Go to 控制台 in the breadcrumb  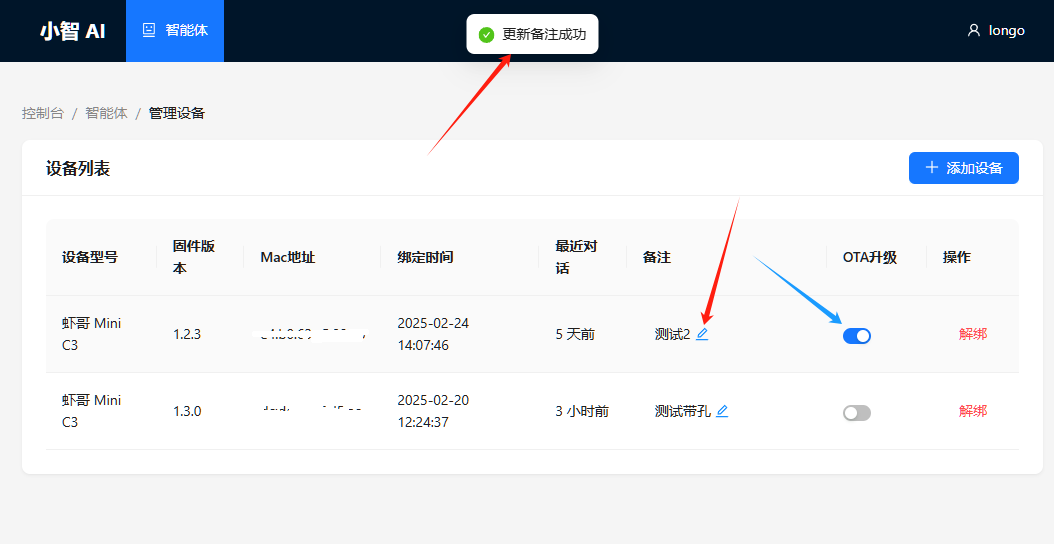tap(43, 113)
